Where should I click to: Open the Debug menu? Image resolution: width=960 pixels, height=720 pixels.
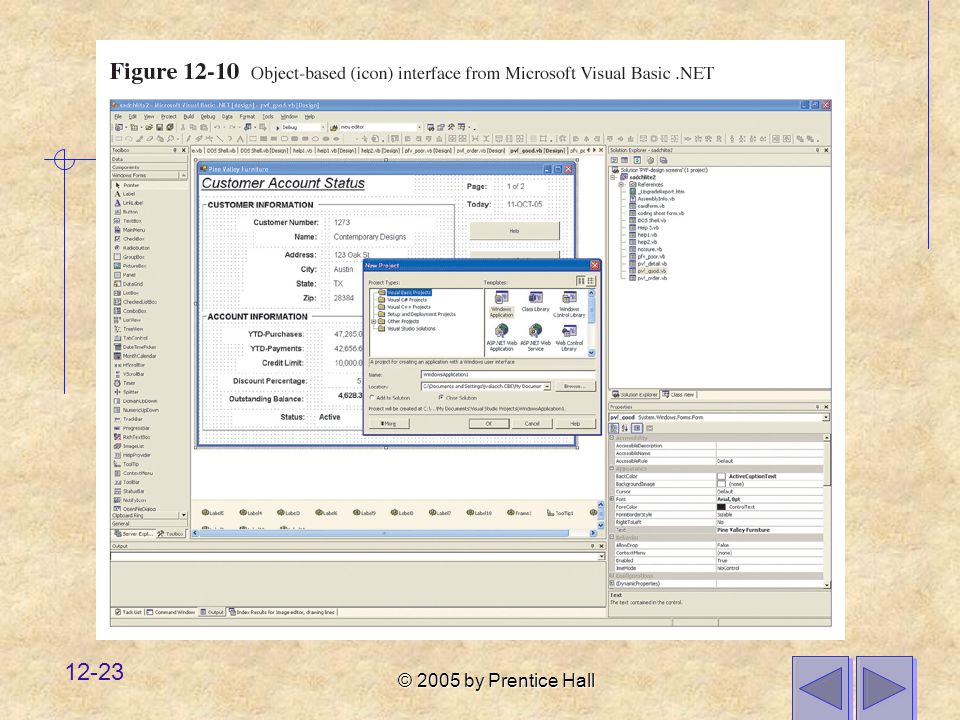[208, 116]
